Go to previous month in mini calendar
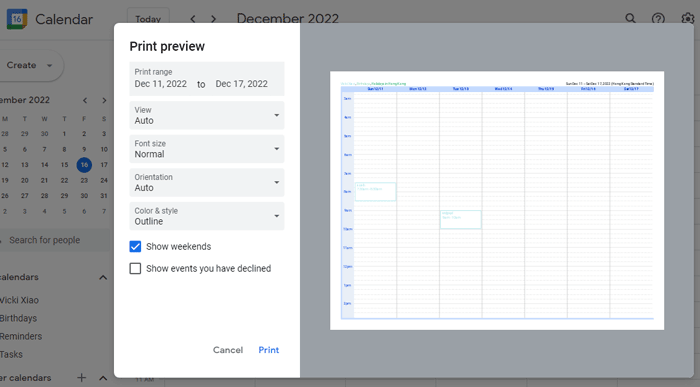Image resolution: width=700 pixels, height=387 pixels. (x=85, y=100)
